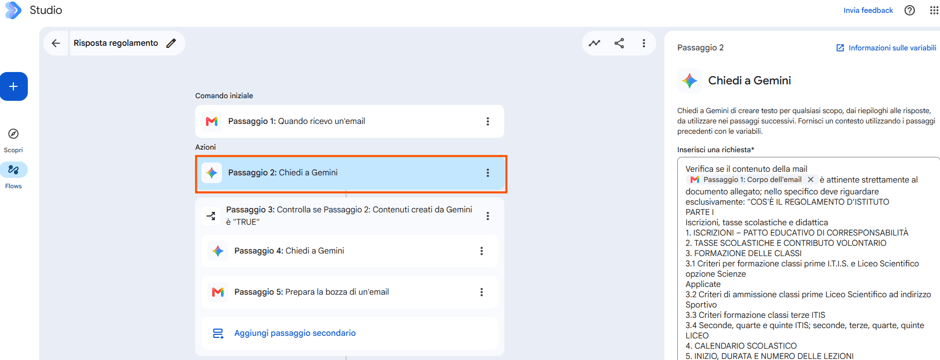Share the flow with share icon
The height and width of the screenshot is (360, 940).
tap(619, 43)
